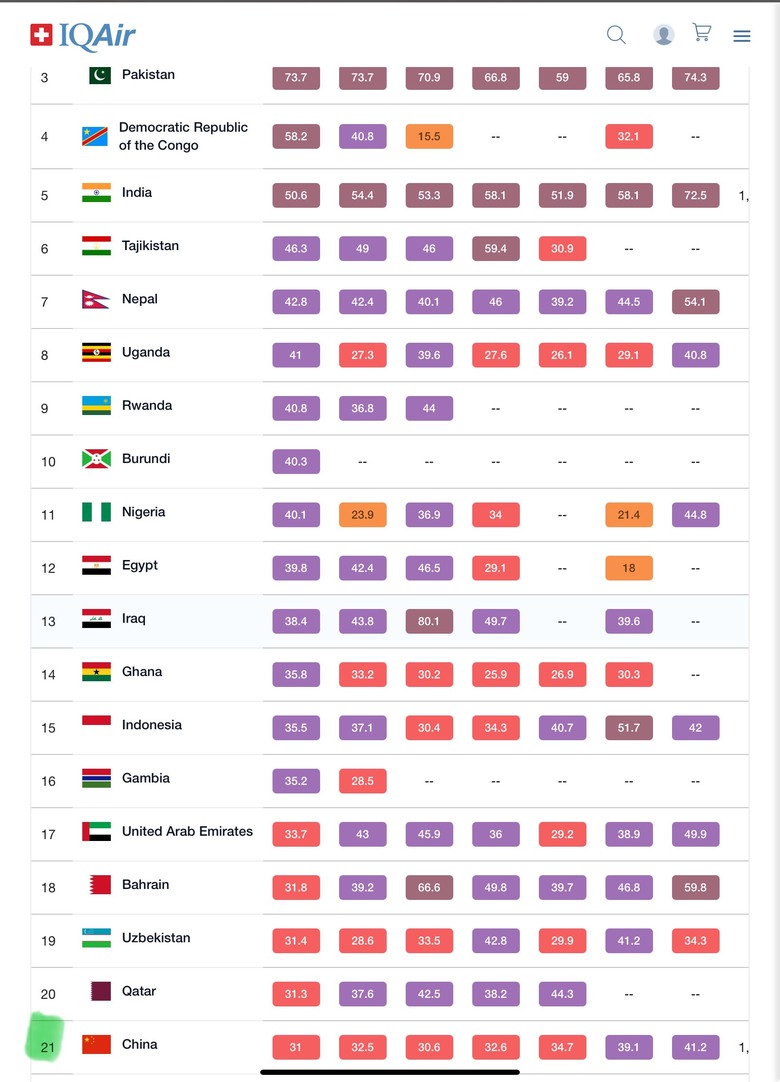Viewport: 780px width, 1082px height.
Task: Click the orange 15.5 value badge
Action: pyautogui.click(x=429, y=136)
